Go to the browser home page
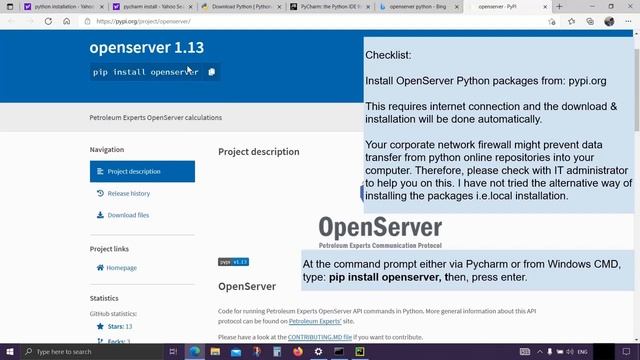The width and height of the screenshot is (640, 360). tap(67, 21)
